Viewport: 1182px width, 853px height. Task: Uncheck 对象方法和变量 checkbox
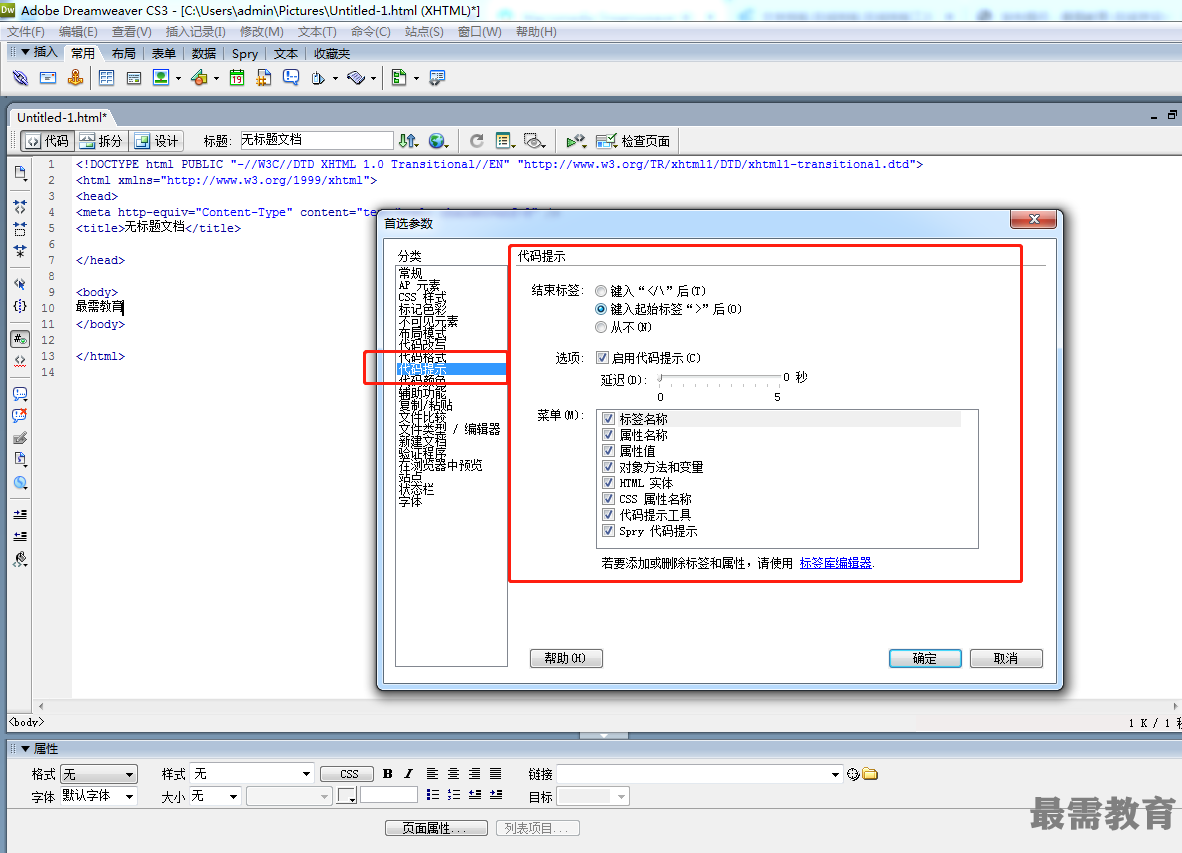(x=608, y=466)
